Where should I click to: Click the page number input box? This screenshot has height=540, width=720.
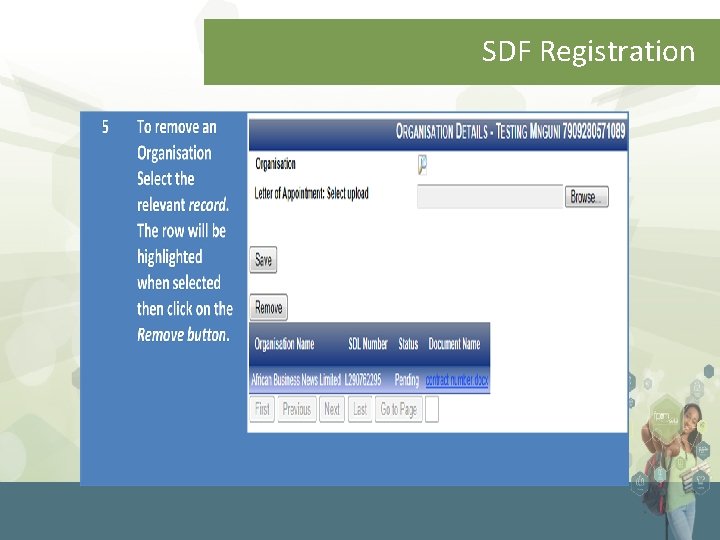point(432,409)
